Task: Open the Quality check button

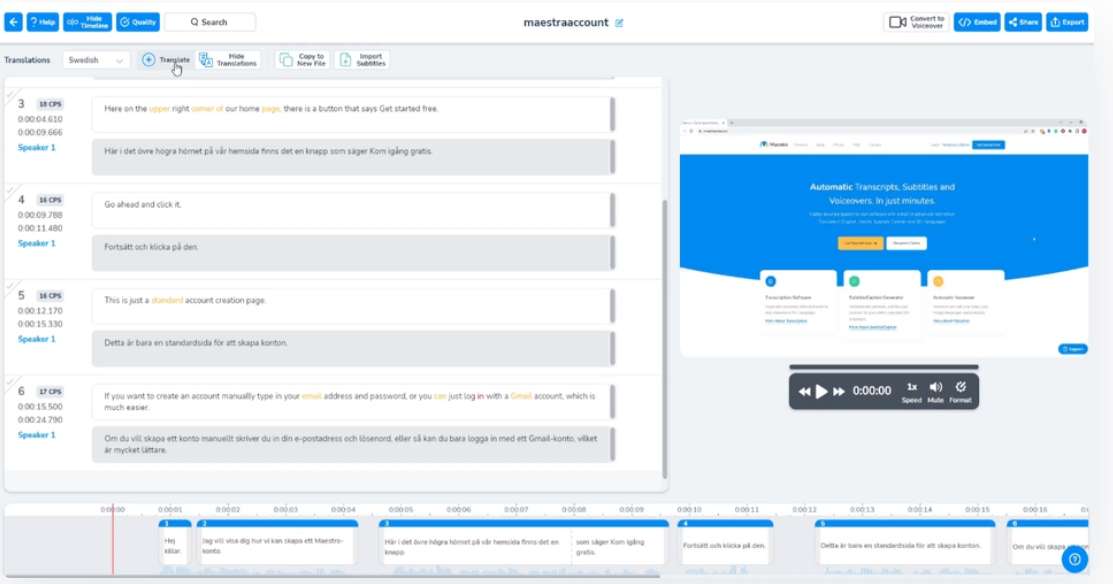Action: pyautogui.click(x=138, y=22)
